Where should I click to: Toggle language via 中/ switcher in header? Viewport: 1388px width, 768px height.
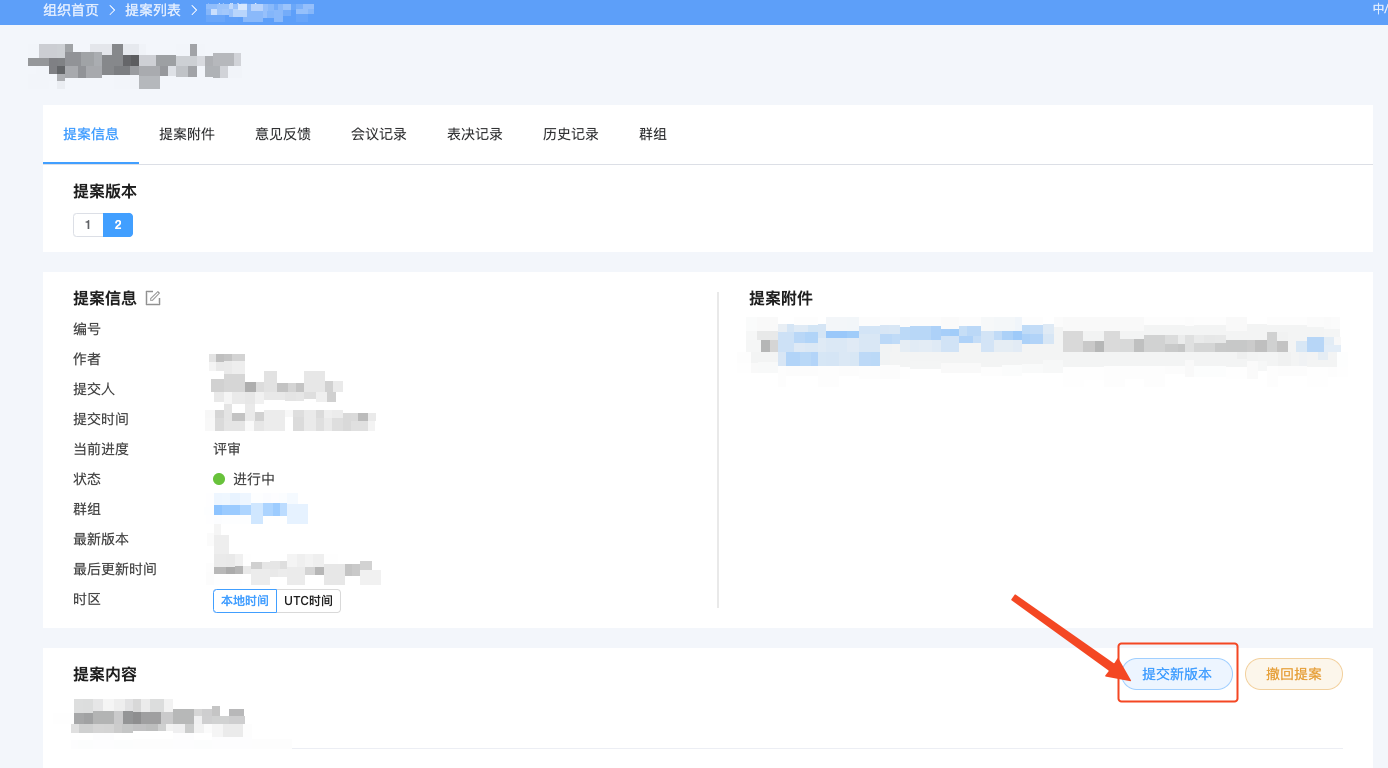click(1379, 9)
